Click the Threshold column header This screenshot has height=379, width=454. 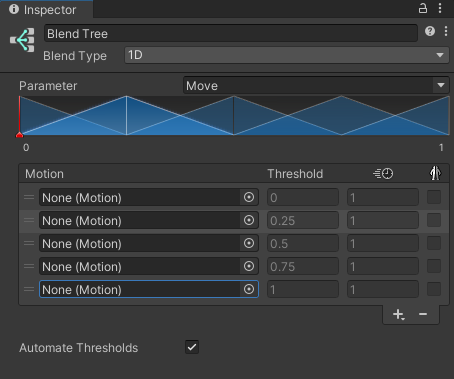(295, 174)
